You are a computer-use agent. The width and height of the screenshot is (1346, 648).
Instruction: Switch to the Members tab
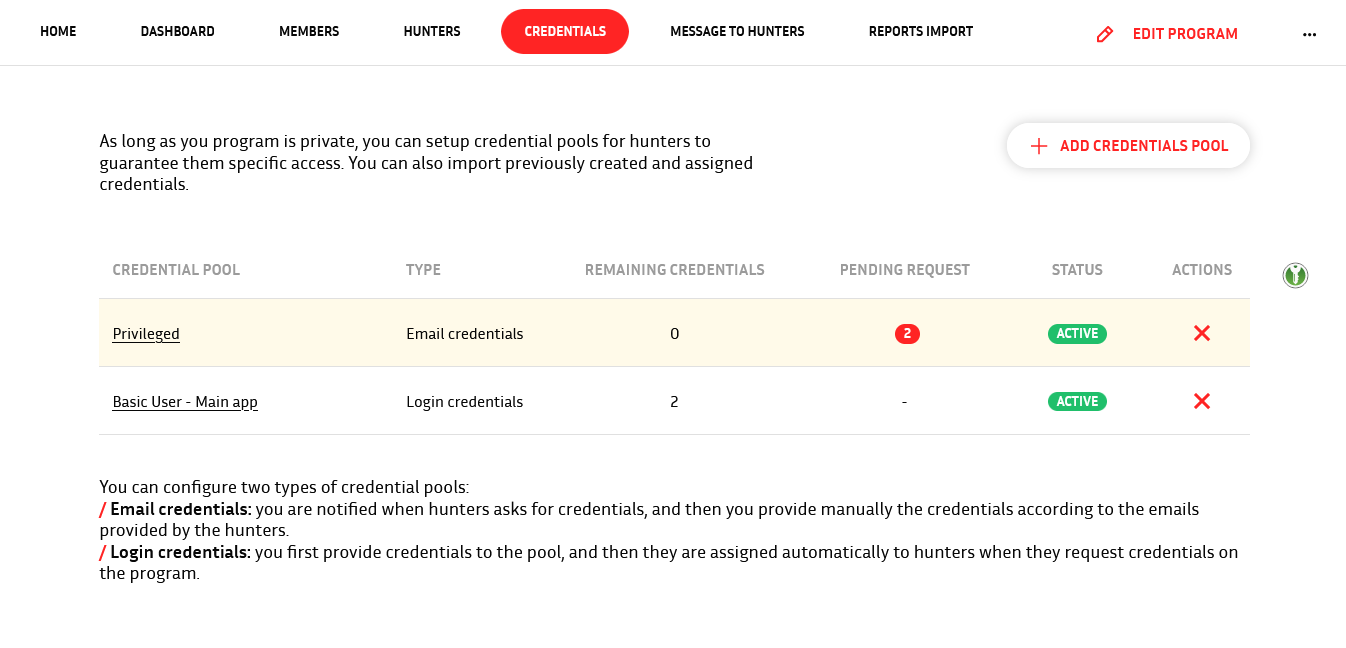(309, 32)
